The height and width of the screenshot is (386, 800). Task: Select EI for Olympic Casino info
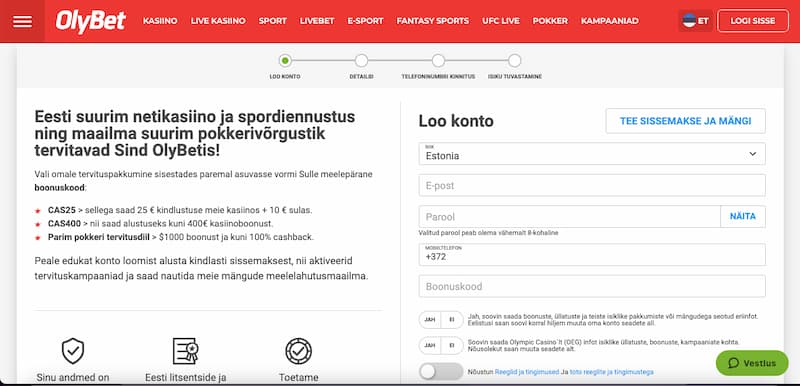(452, 345)
